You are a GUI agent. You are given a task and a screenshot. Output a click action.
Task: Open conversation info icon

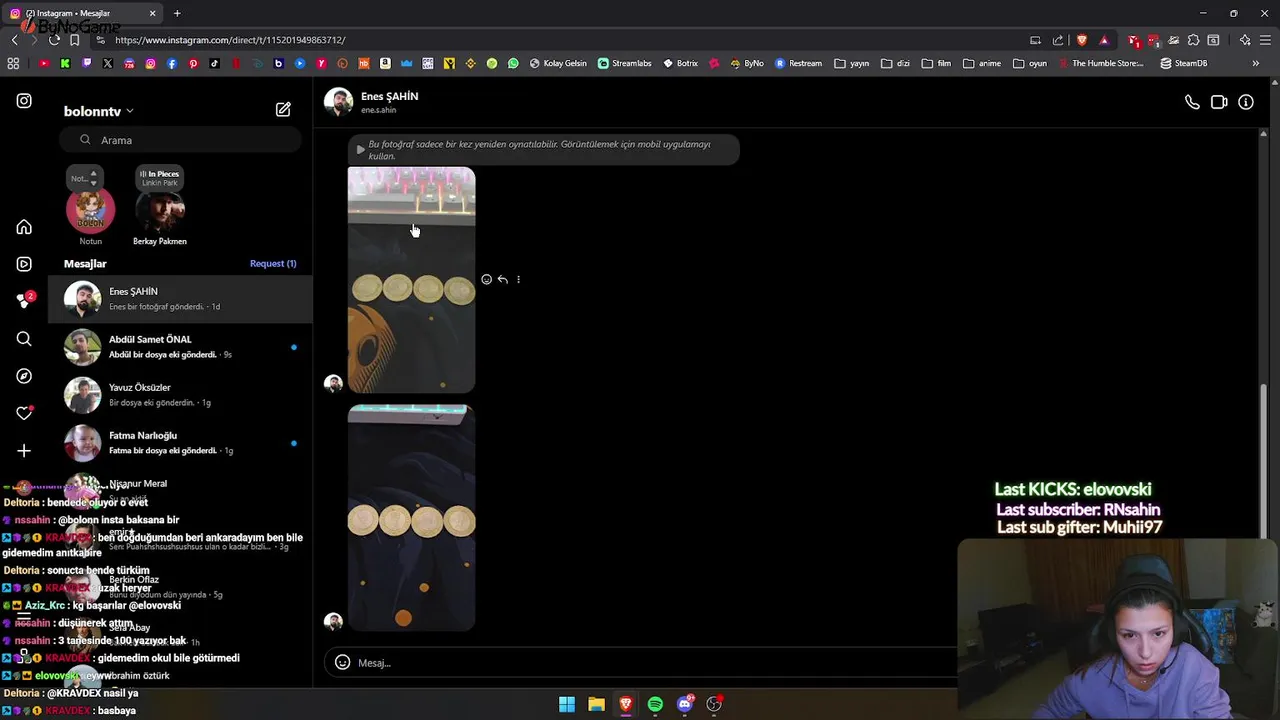coord(1246,102)
